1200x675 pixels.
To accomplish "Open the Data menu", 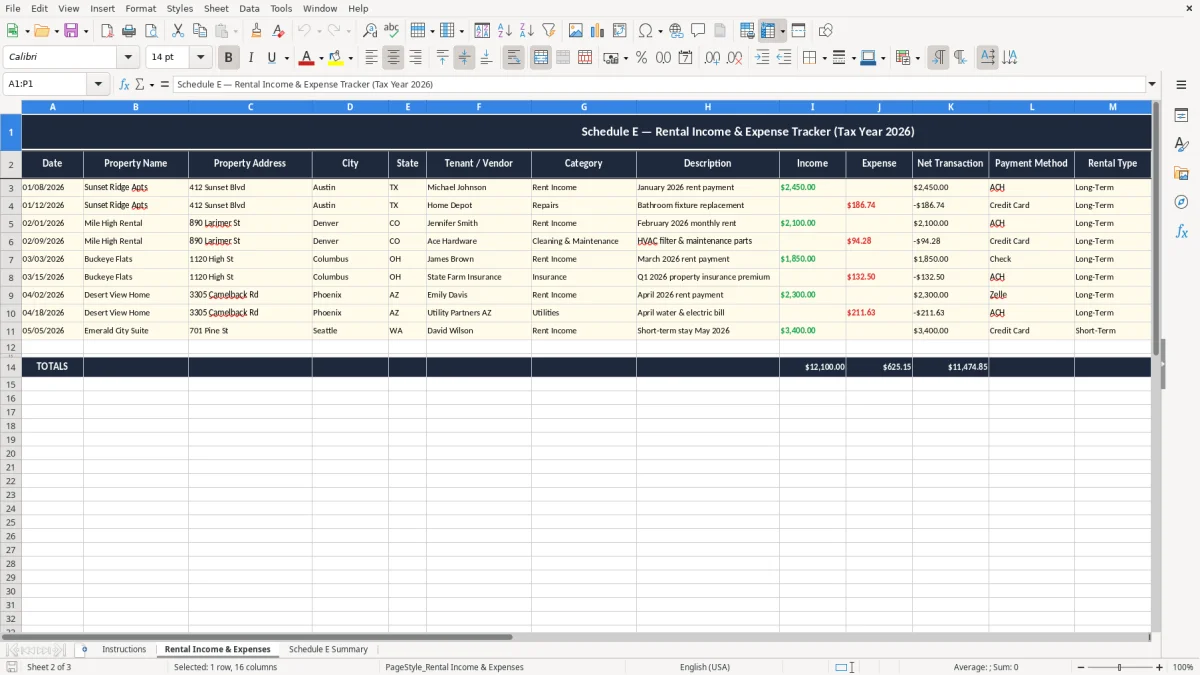I will [249, 8].
